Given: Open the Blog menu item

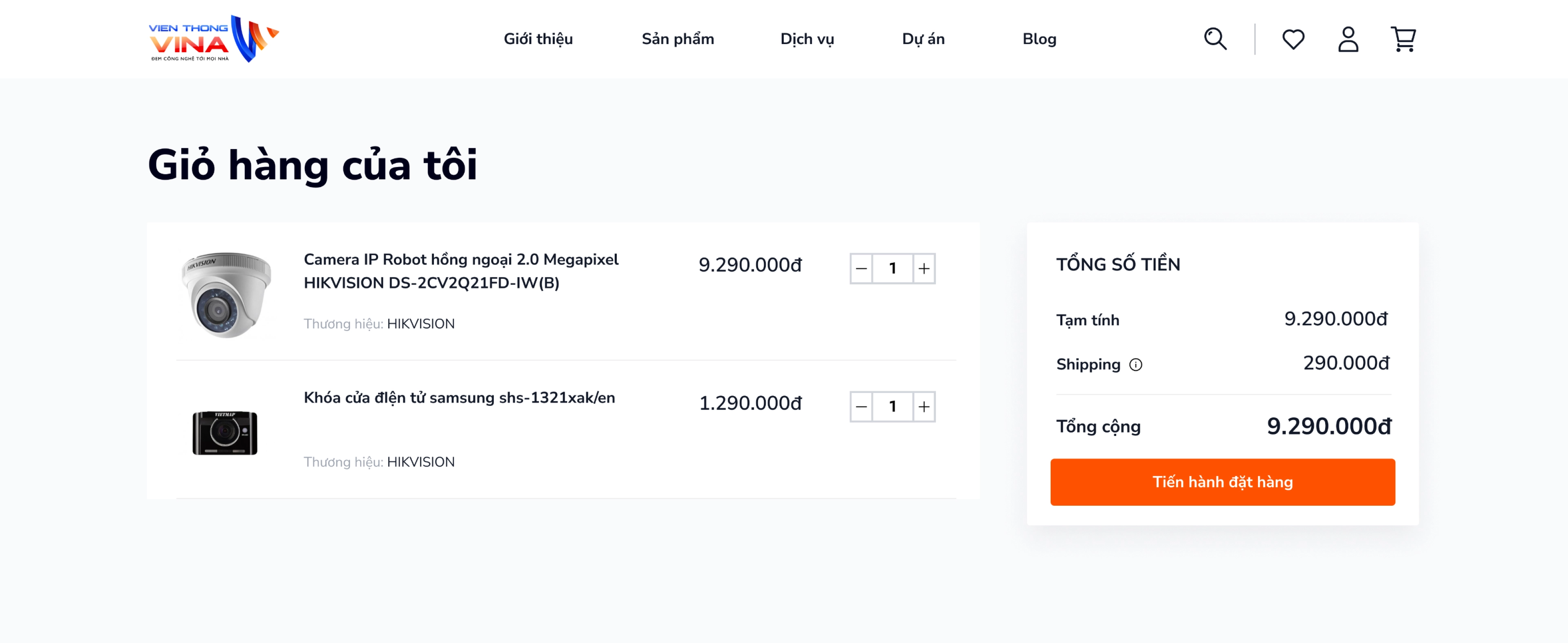Looking at the screenshot, I should [1039, 40].
